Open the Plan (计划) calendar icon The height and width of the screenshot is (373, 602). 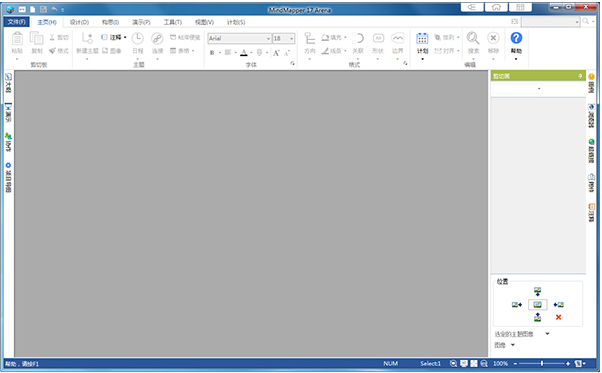pos(422,38)
